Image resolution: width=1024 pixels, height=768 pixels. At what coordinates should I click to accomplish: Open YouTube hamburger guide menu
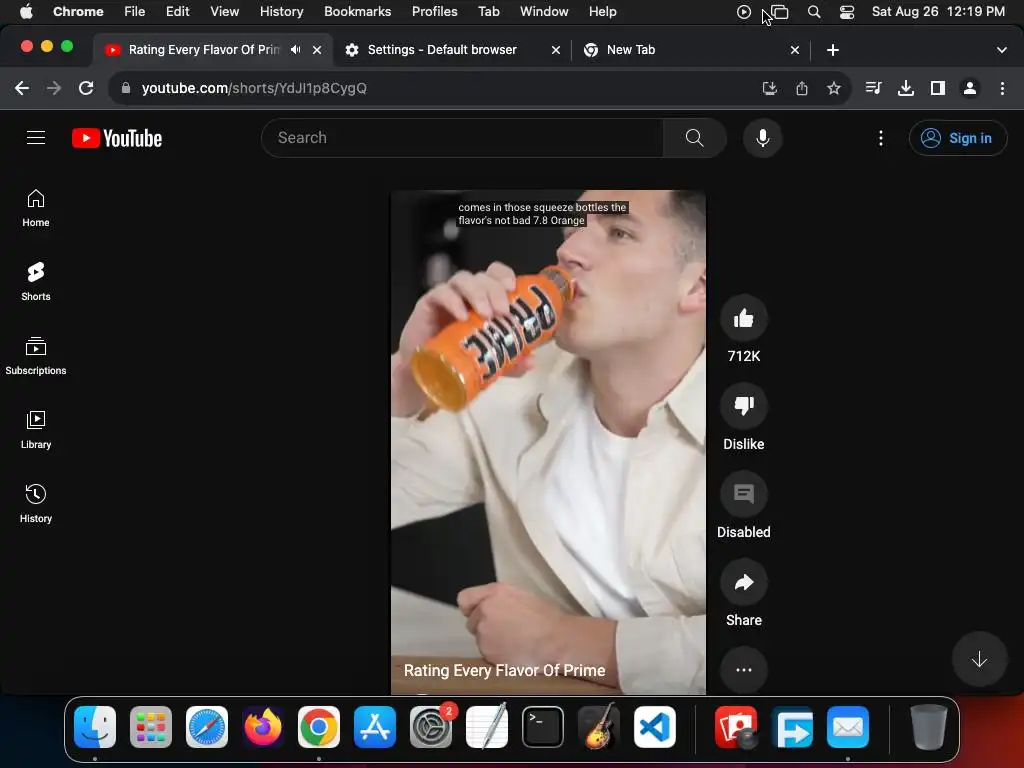(36, 138)
